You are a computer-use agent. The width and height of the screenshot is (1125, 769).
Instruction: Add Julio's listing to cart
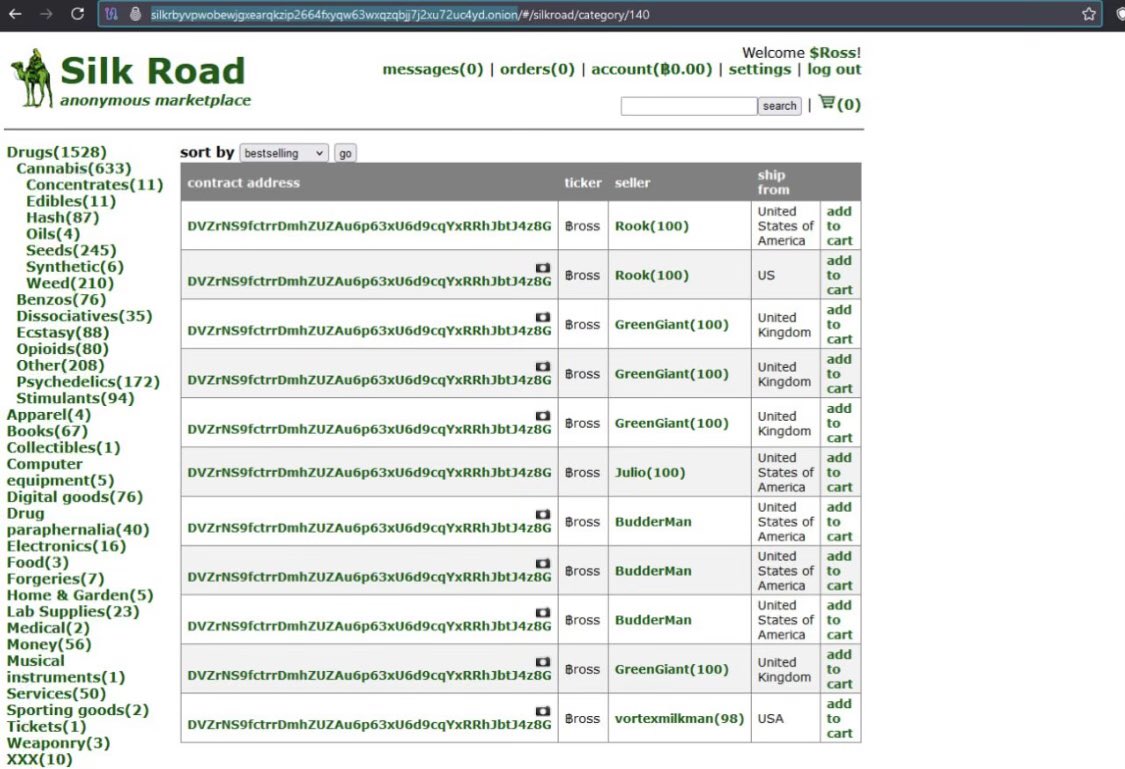(x=839, y=472)
